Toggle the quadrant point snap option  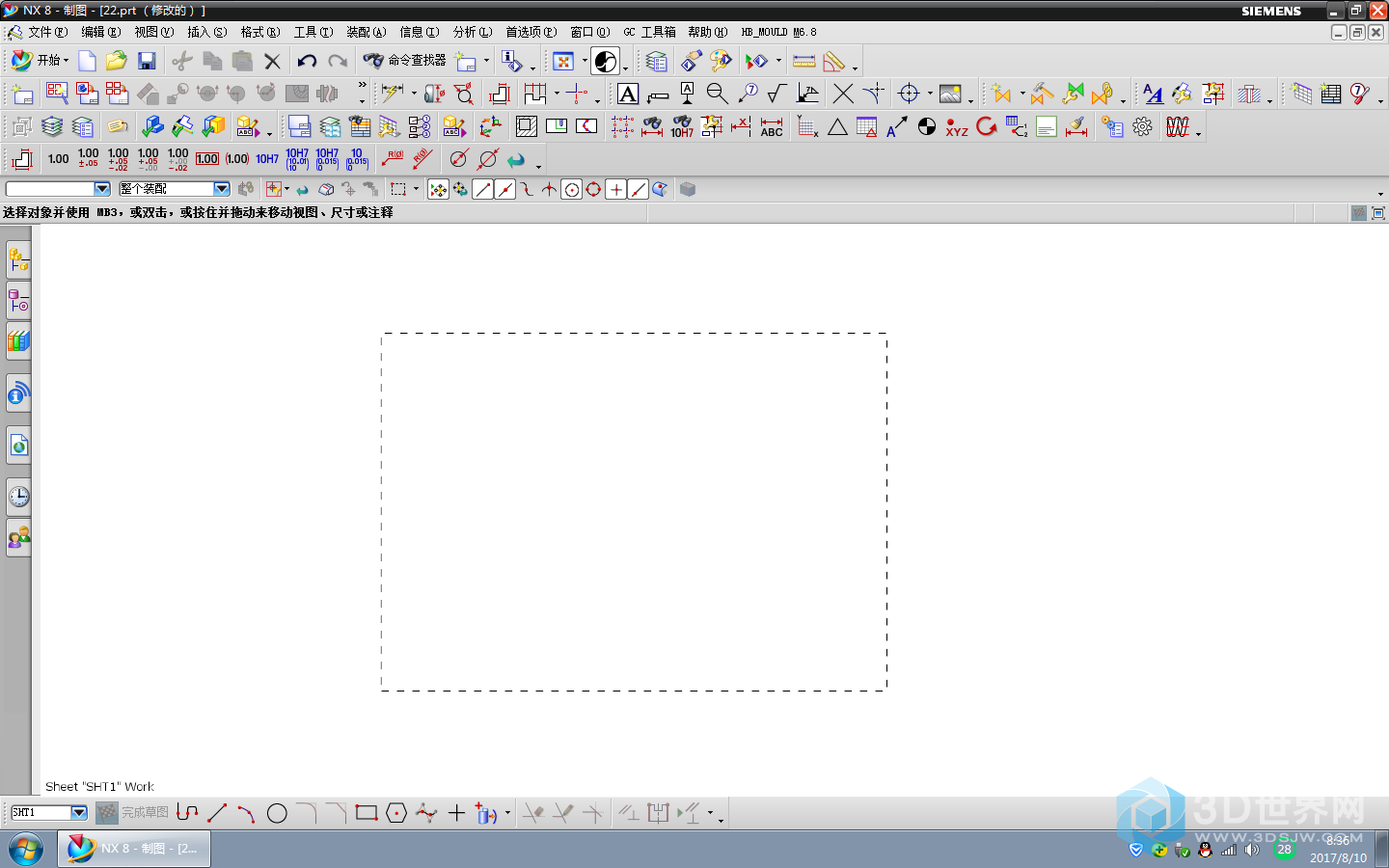click(x=594, y=190)
